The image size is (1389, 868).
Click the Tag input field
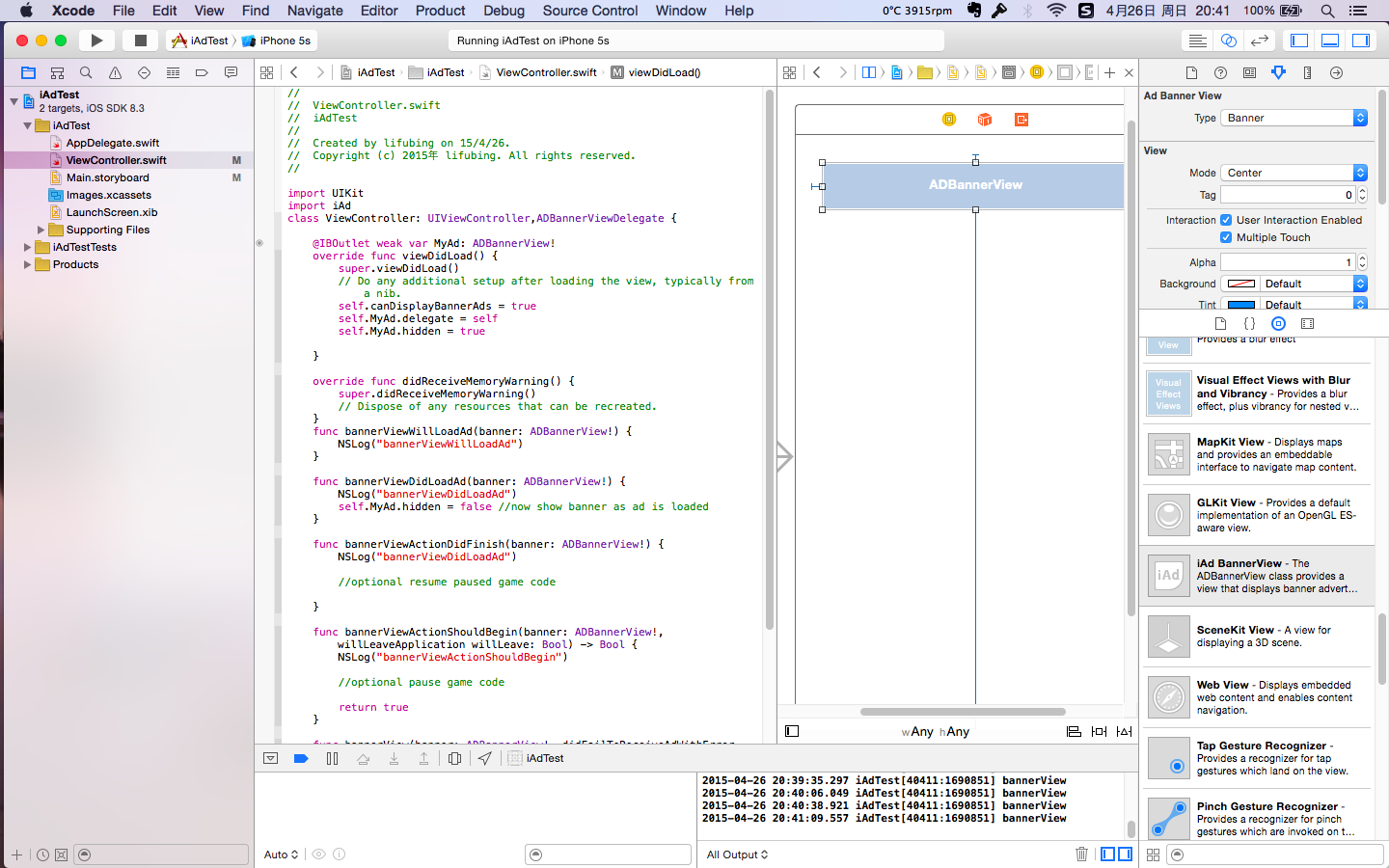(x=1288, y=195)
